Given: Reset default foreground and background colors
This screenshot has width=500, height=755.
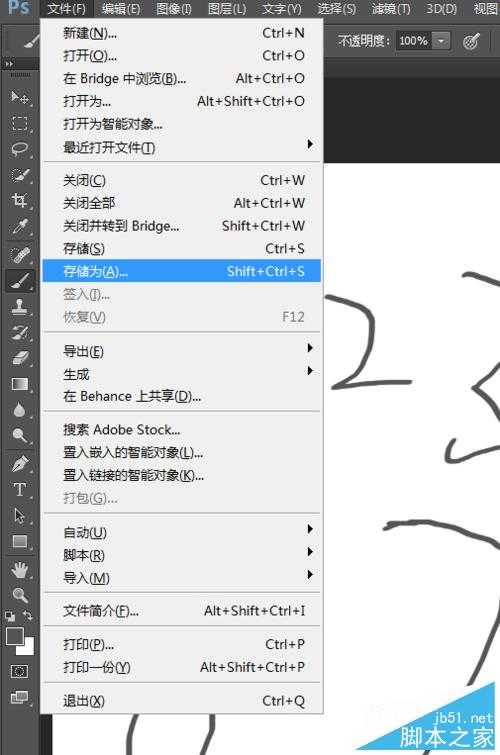Looking at the screenshot, I should coord(10,616).
